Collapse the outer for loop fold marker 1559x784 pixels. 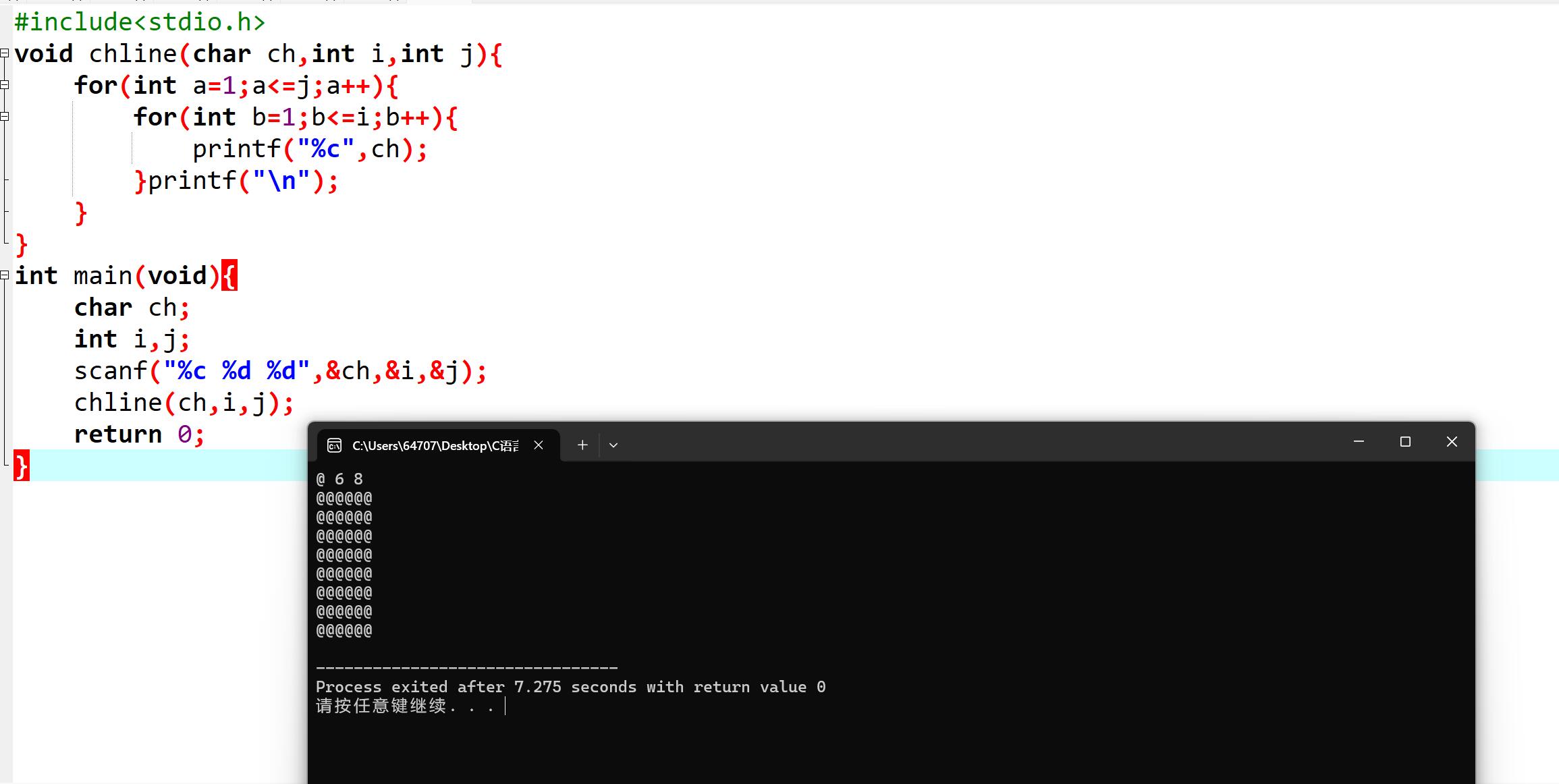4,84
